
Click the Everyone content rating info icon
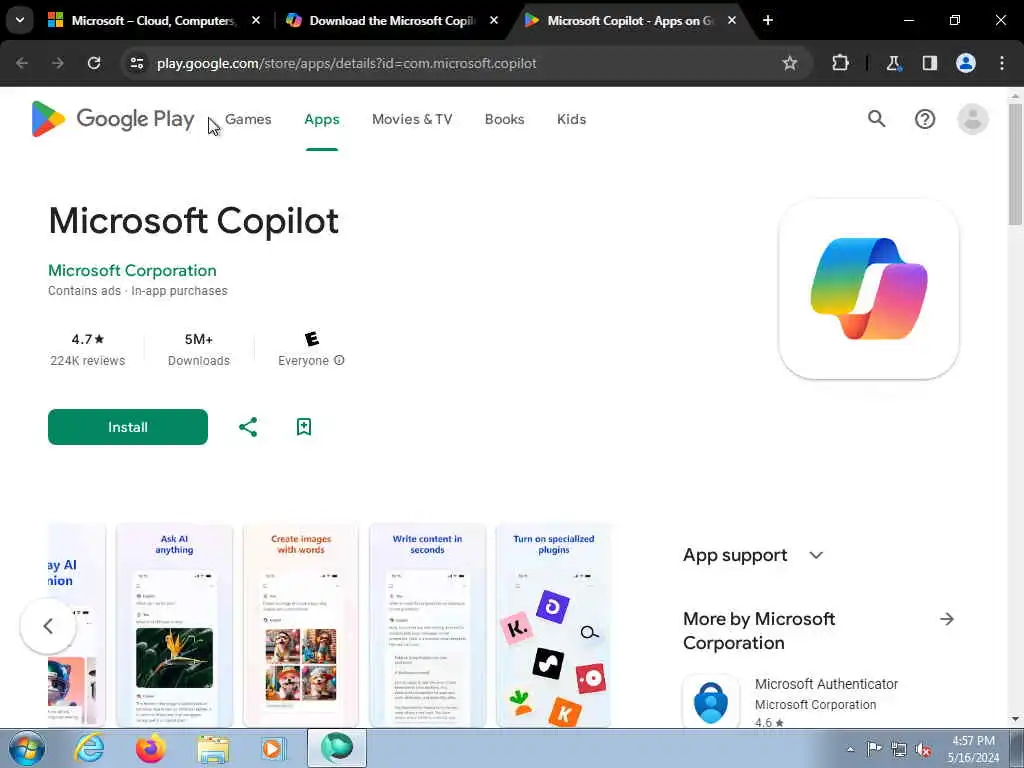339,360
